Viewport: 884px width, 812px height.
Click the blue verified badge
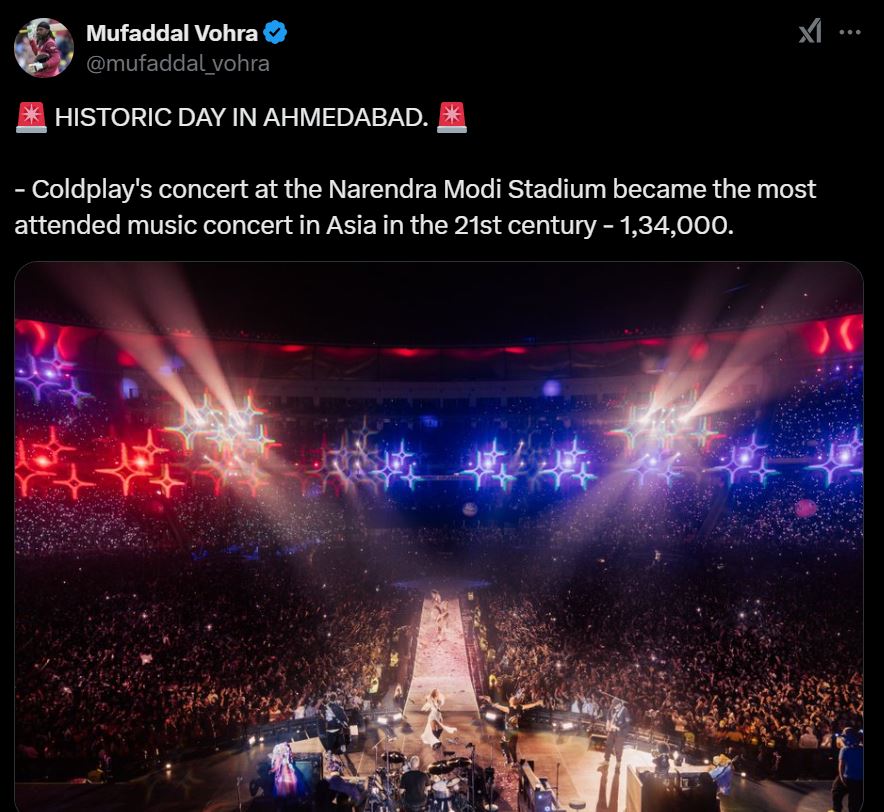point(276,33)
